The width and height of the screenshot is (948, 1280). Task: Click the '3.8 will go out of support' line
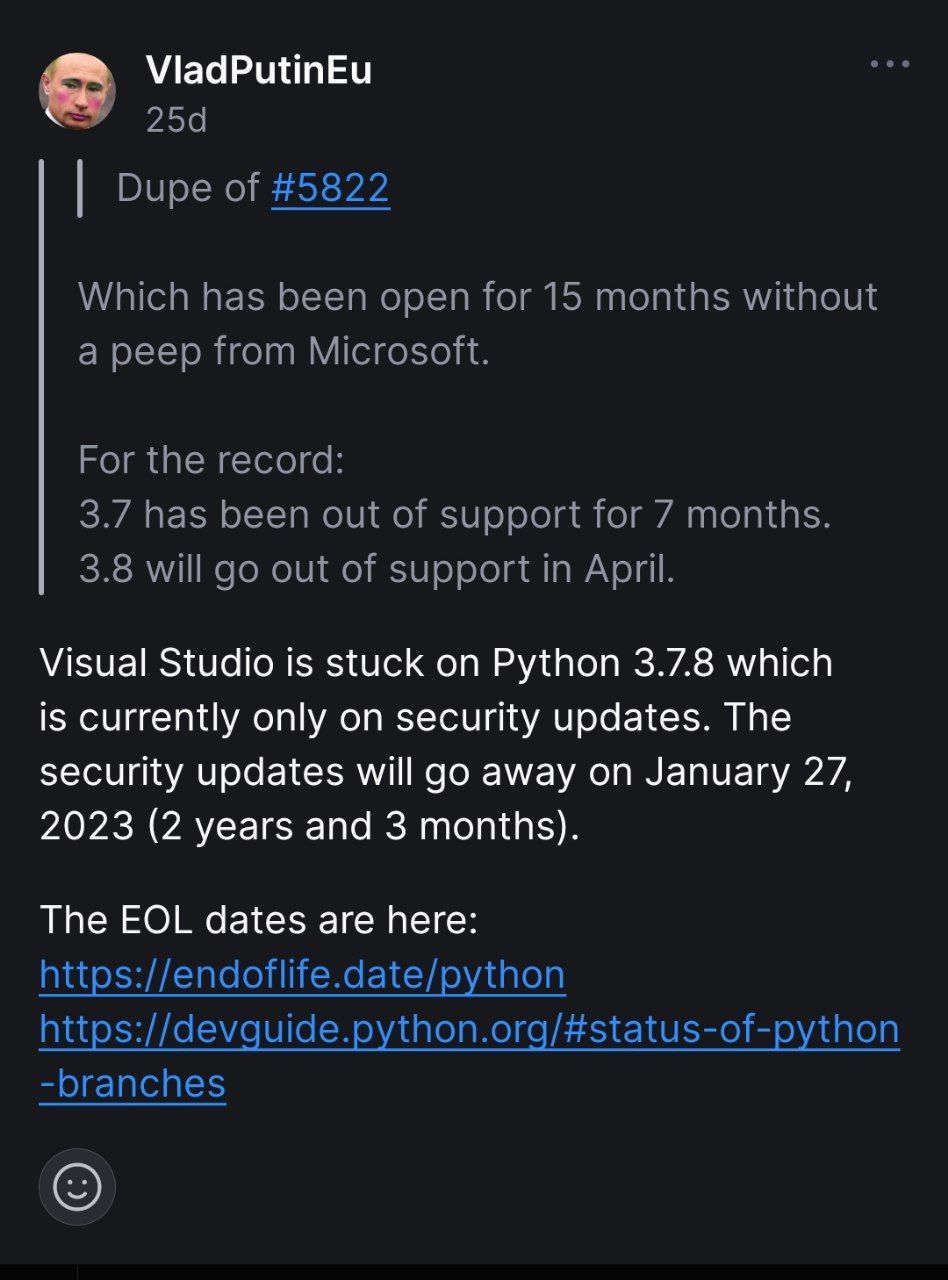click(376, 569)
